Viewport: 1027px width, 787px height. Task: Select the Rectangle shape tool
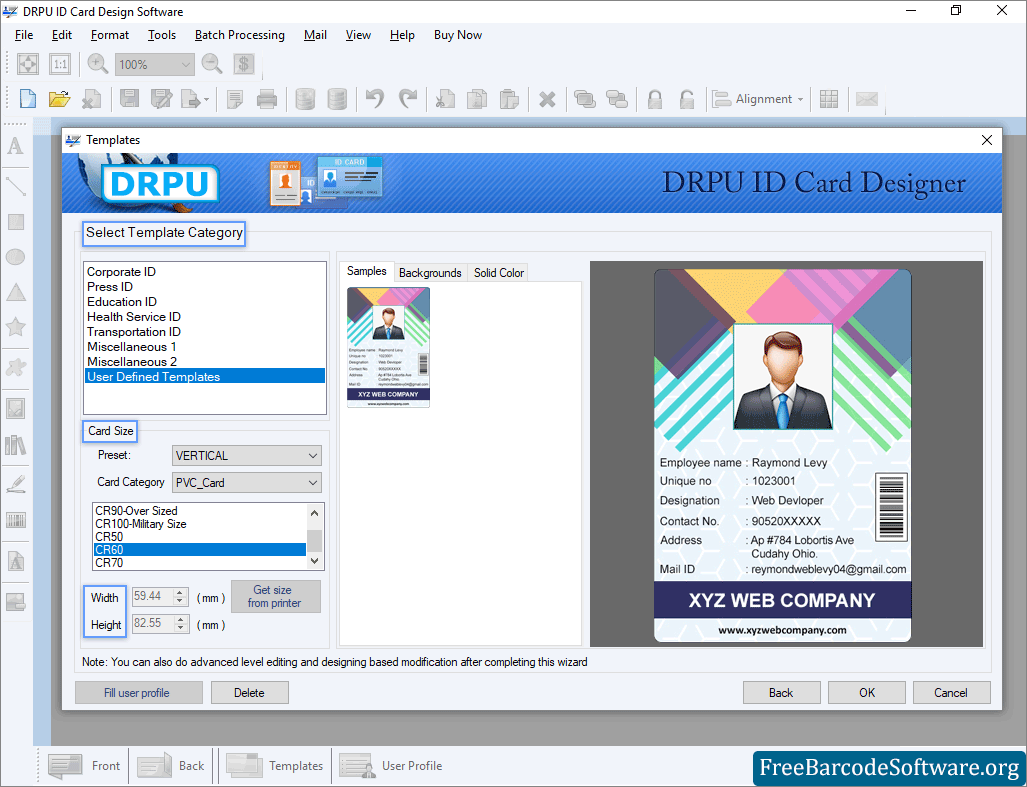pyautogui.click(x=16, y=222)
